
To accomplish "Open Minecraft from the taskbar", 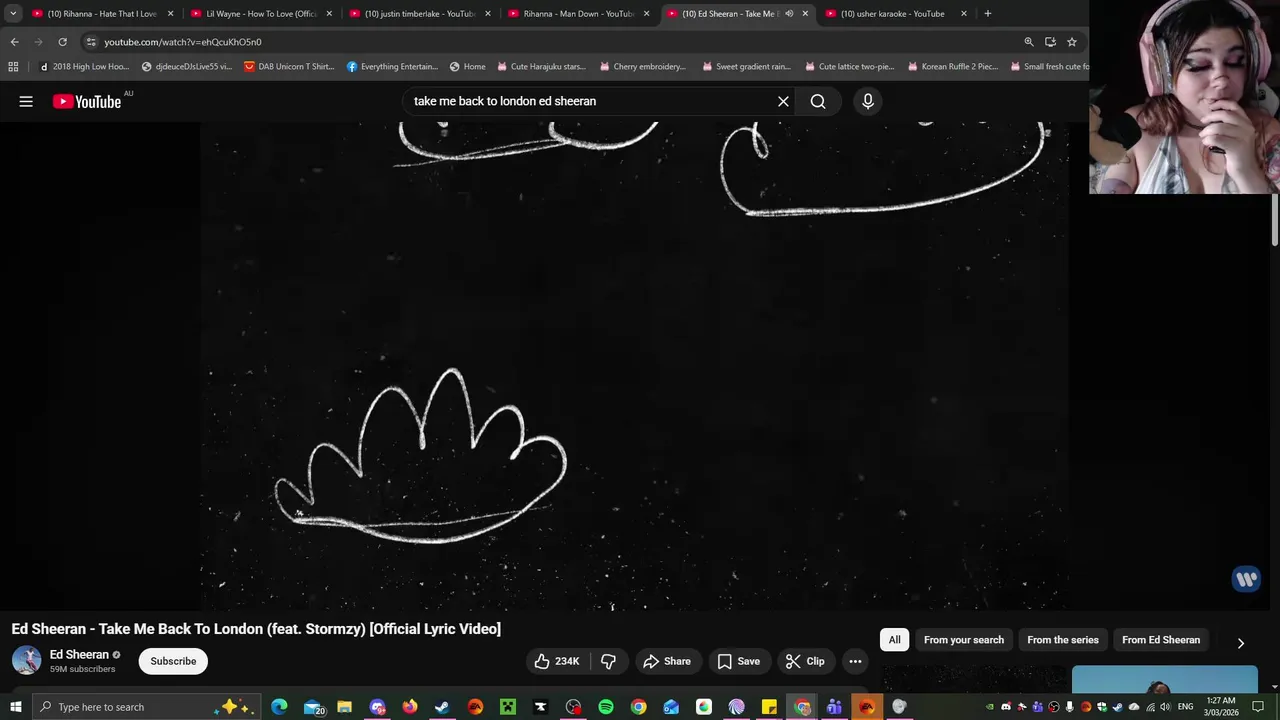I will (508, 707).
